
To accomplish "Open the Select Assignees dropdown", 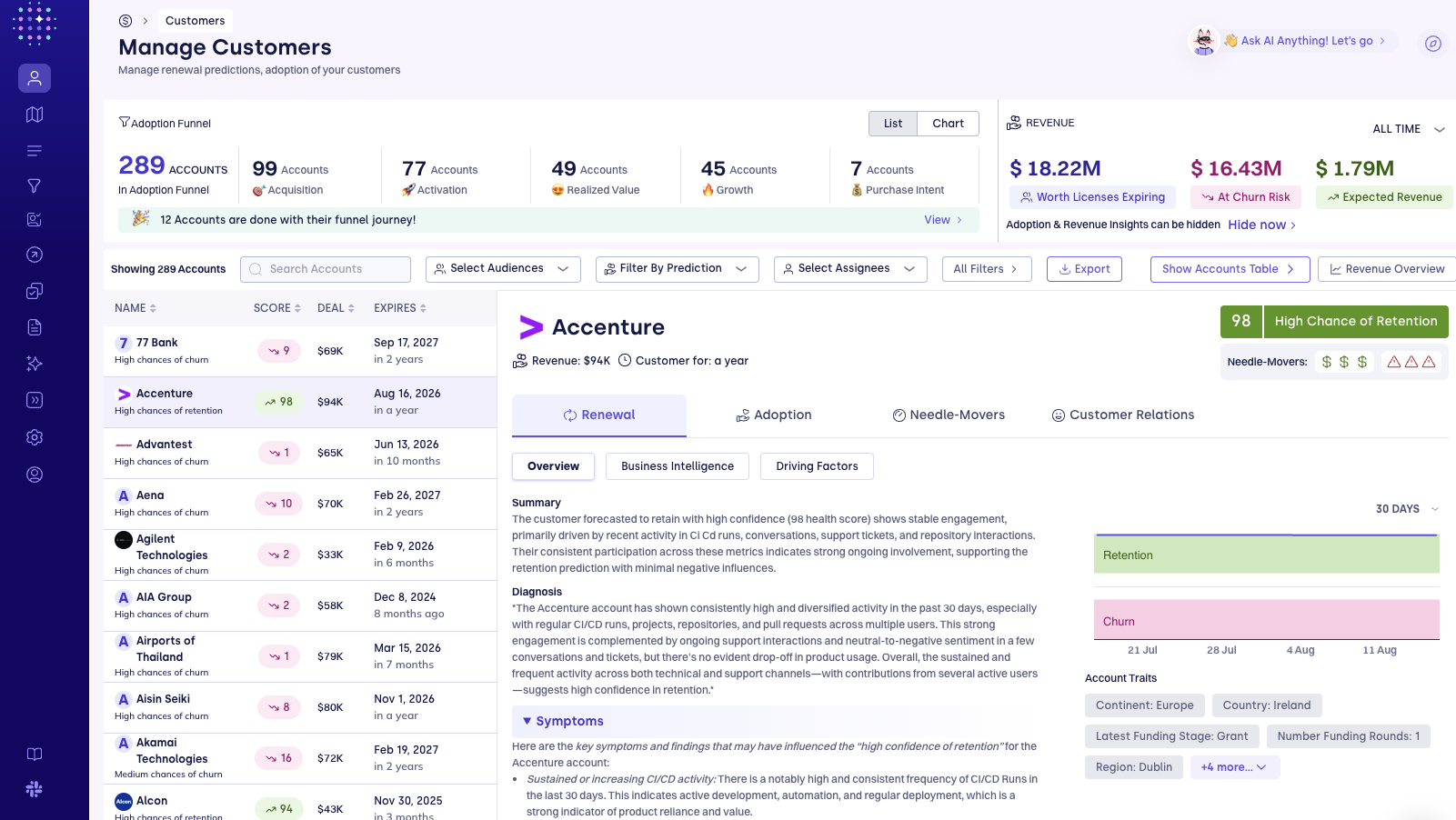I will click(850, 269).
